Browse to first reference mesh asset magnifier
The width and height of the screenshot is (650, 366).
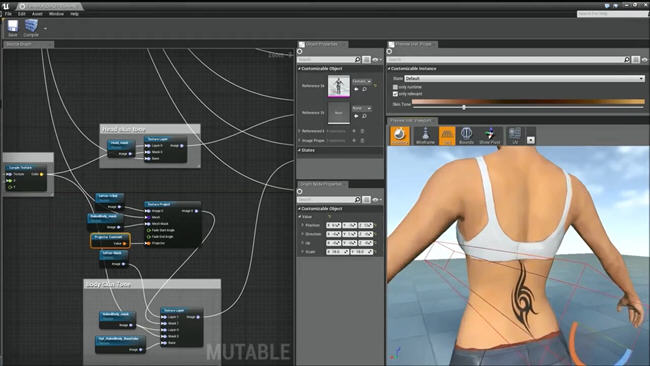point(364,89)
